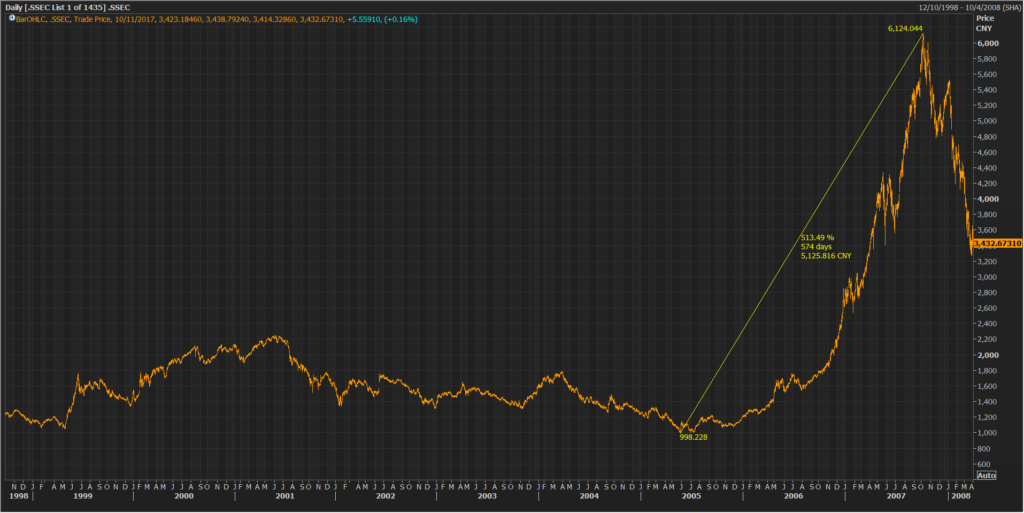
Task: Click the 2005 year label on time axis
Action: [691, 496]
